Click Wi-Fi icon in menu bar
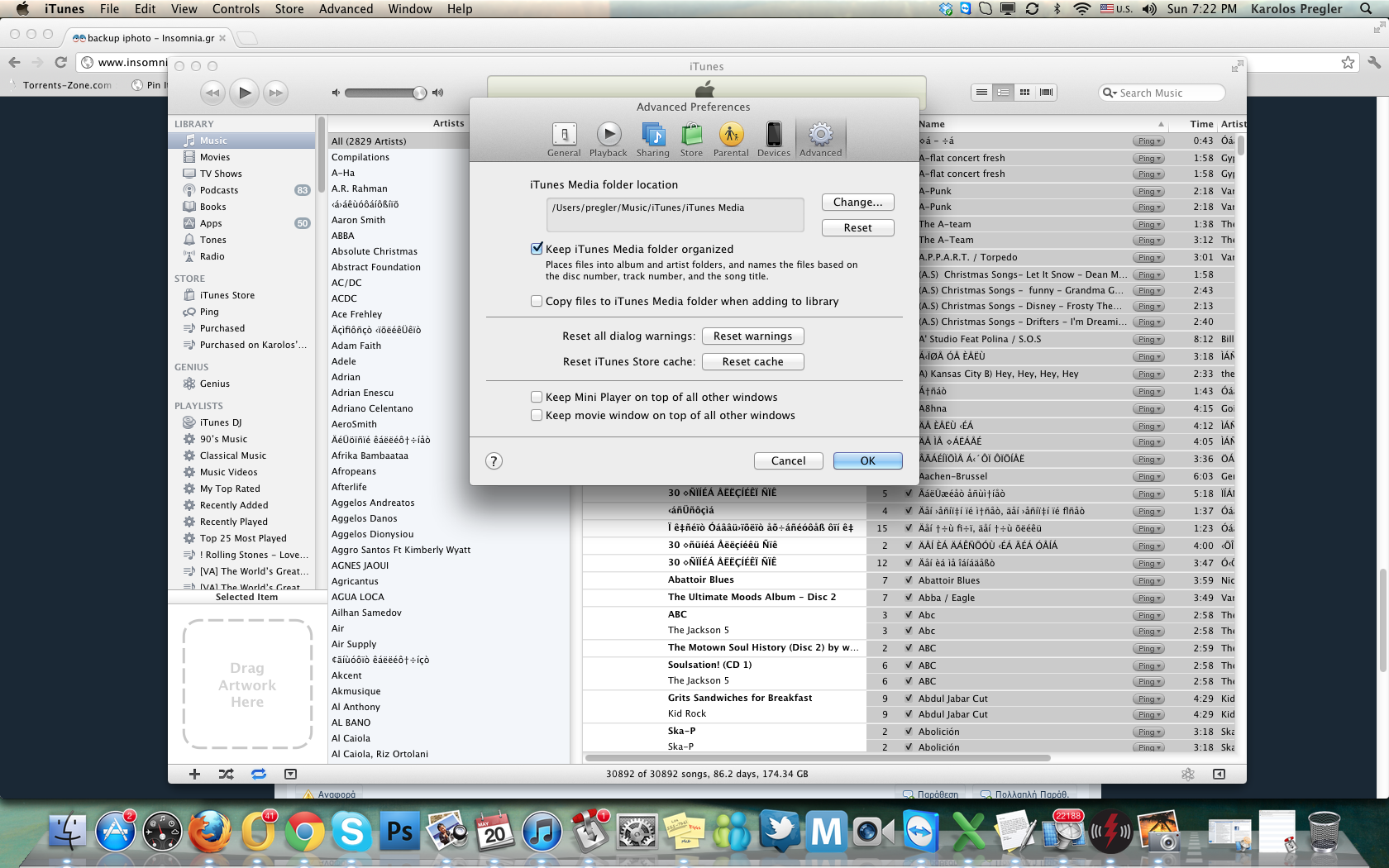1389x868 pixels. click(1081, 9)
